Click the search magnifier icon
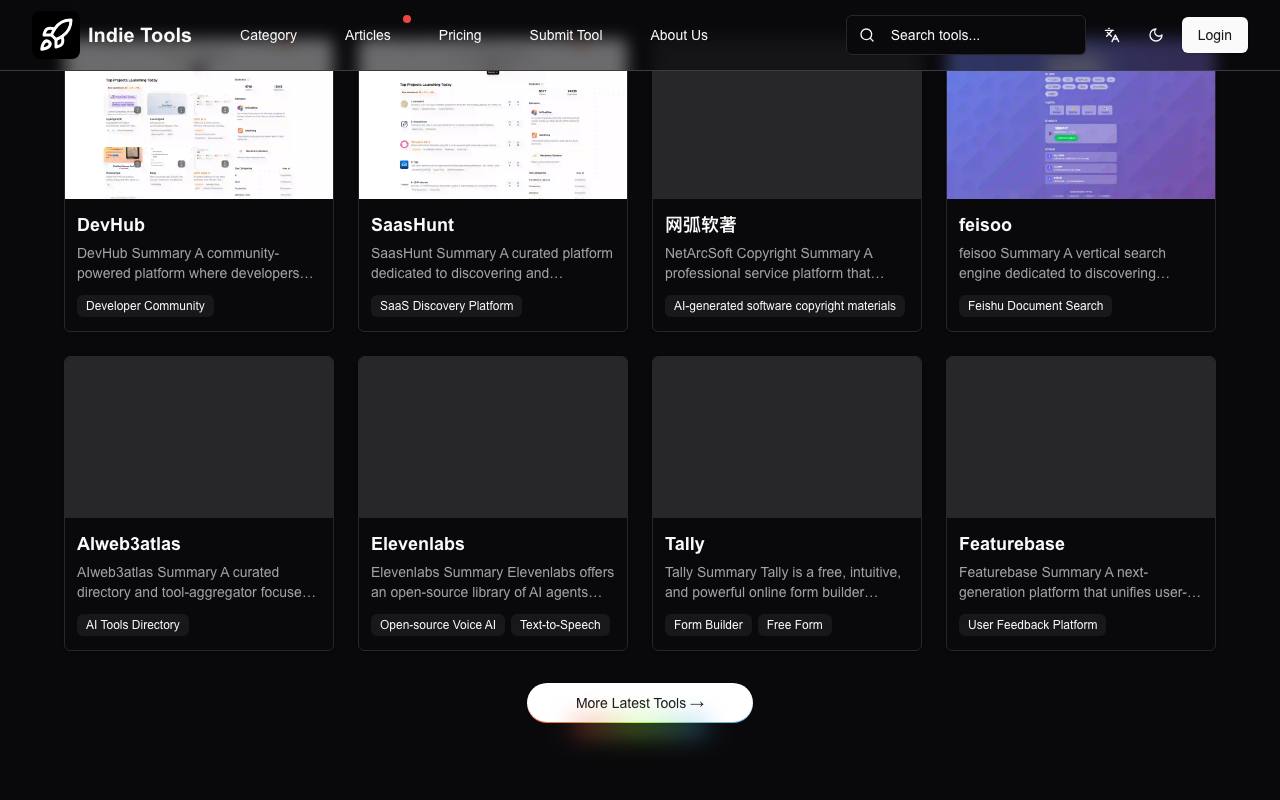The height and width of the screenshot is (800, 1280). tap(867, 35)
